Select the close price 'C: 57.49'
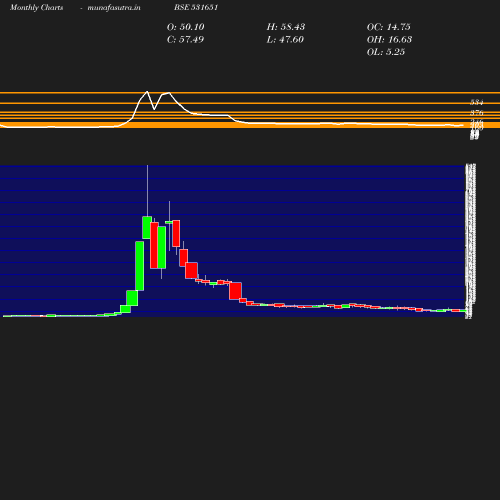Image resolution: width=500 pixels, height=500 pixels. pyautogui.click(x=185, y=40)
